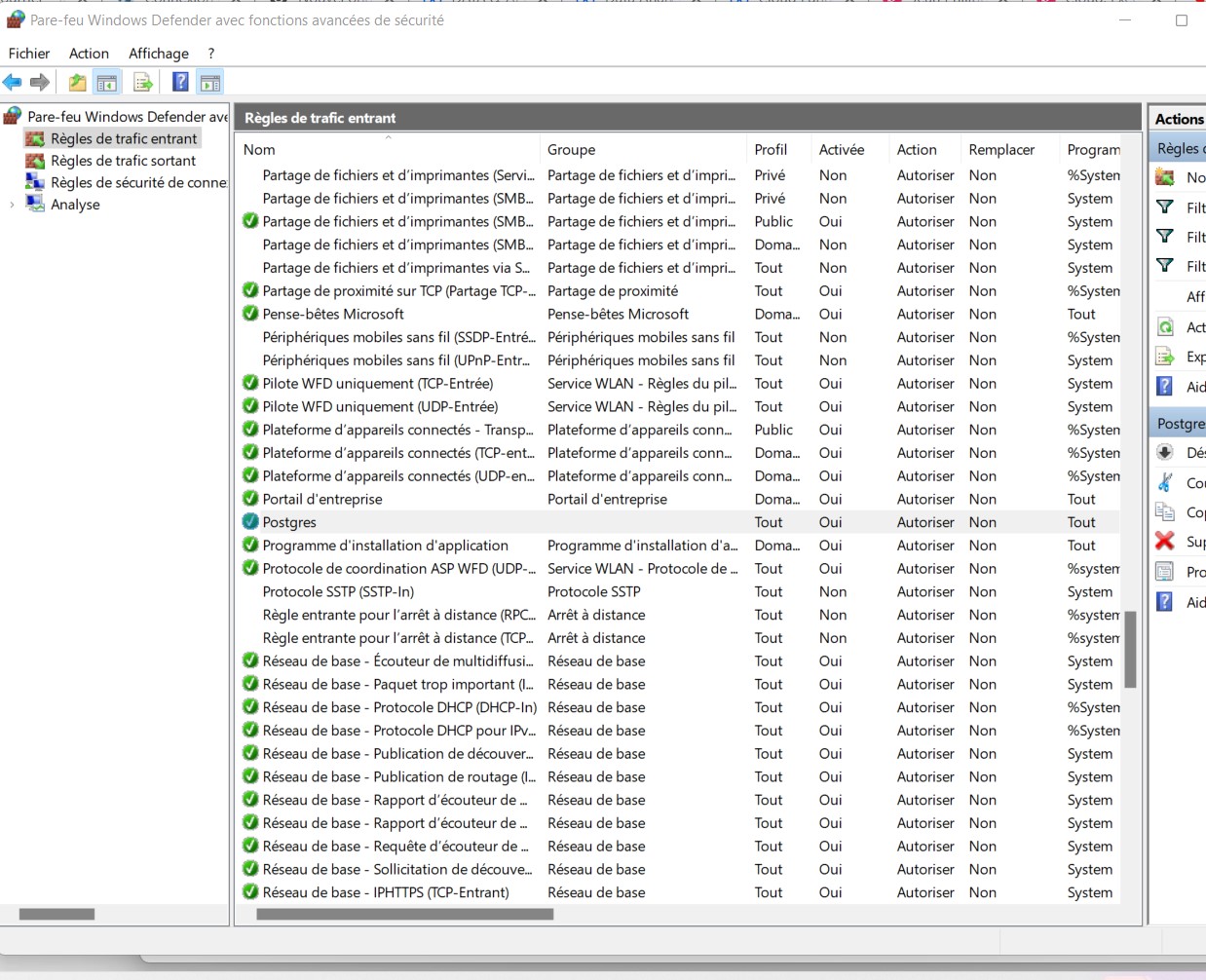1206x980 pixels.
Task: Maximize the Pare-feu Windows Defender window
Action: coord(1182,20)
